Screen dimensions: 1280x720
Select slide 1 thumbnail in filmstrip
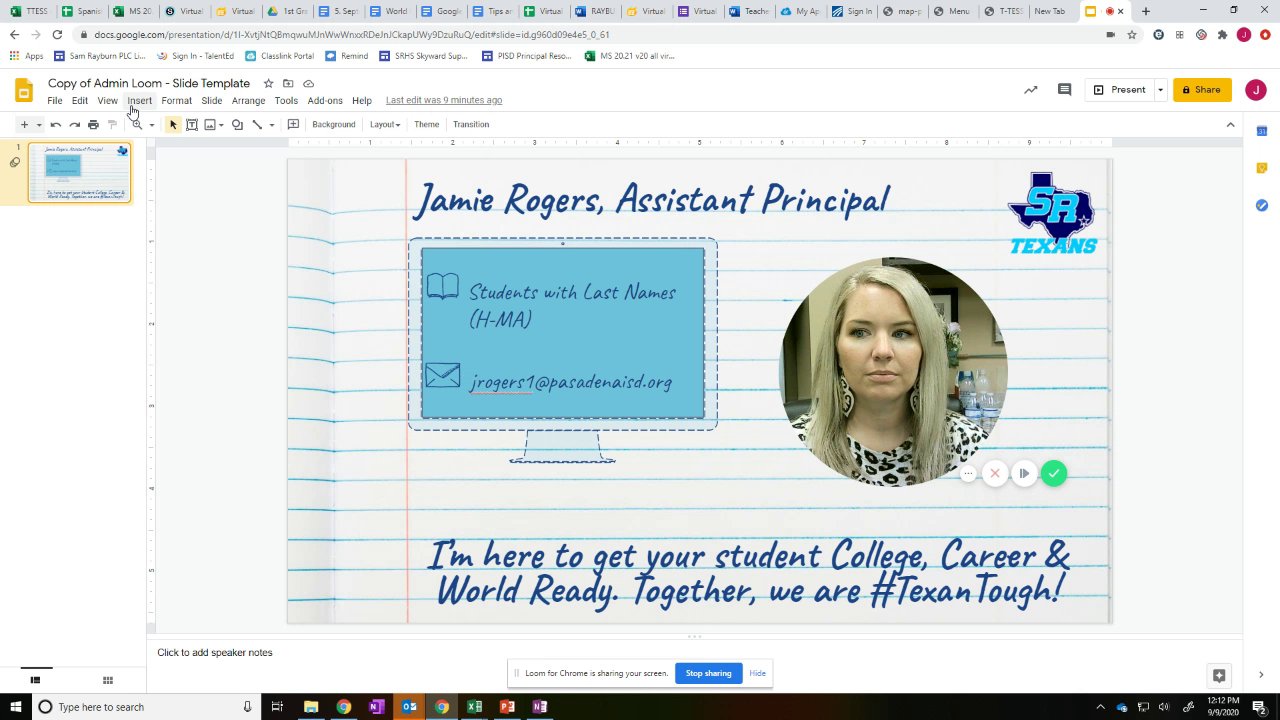click(x=79, y=173)
